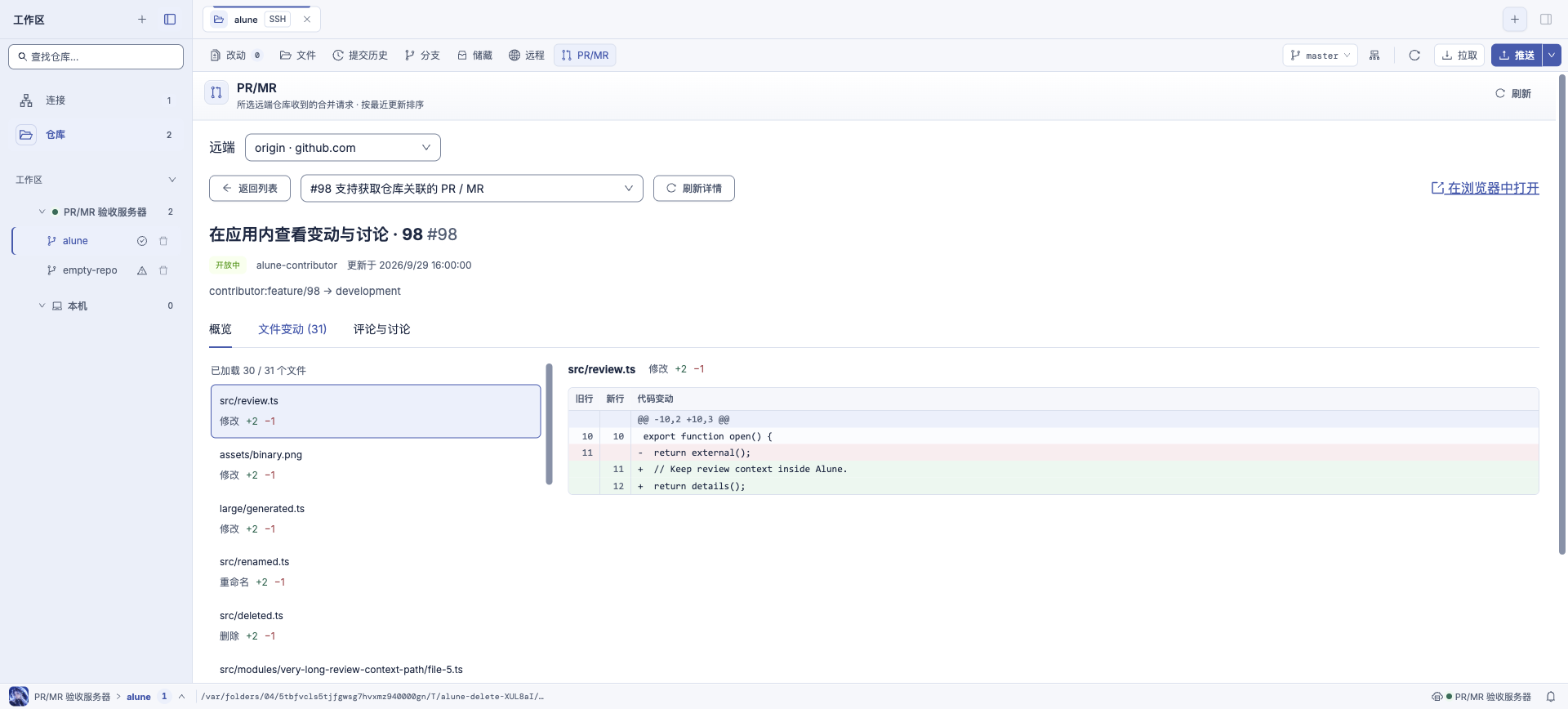Open 在浏览器中打开 link
The height and width of the screenshot is (709, 1568).
tap(1485, 188)
